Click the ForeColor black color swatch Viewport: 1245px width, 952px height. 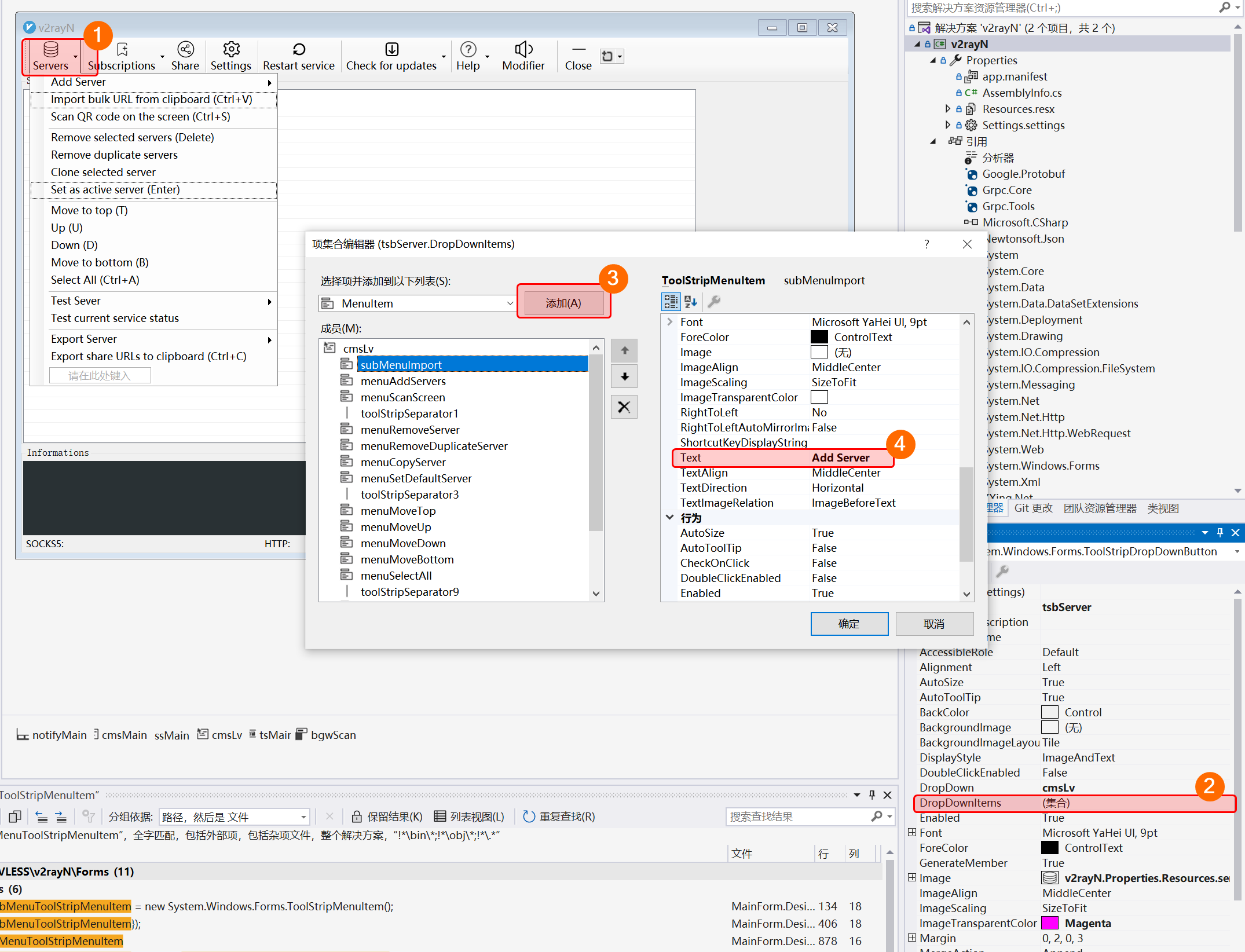click(x=819, y=337)
